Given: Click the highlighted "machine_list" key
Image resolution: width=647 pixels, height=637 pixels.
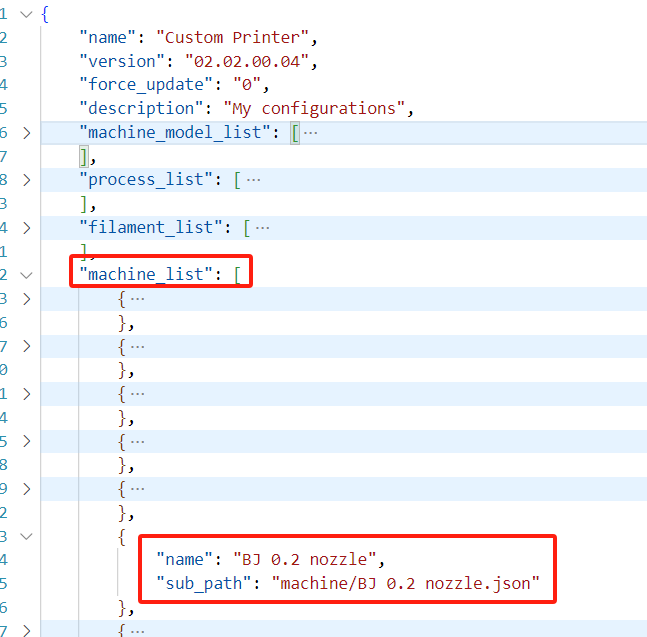Looking at the screenshot, I should click(x=147, y=274).
